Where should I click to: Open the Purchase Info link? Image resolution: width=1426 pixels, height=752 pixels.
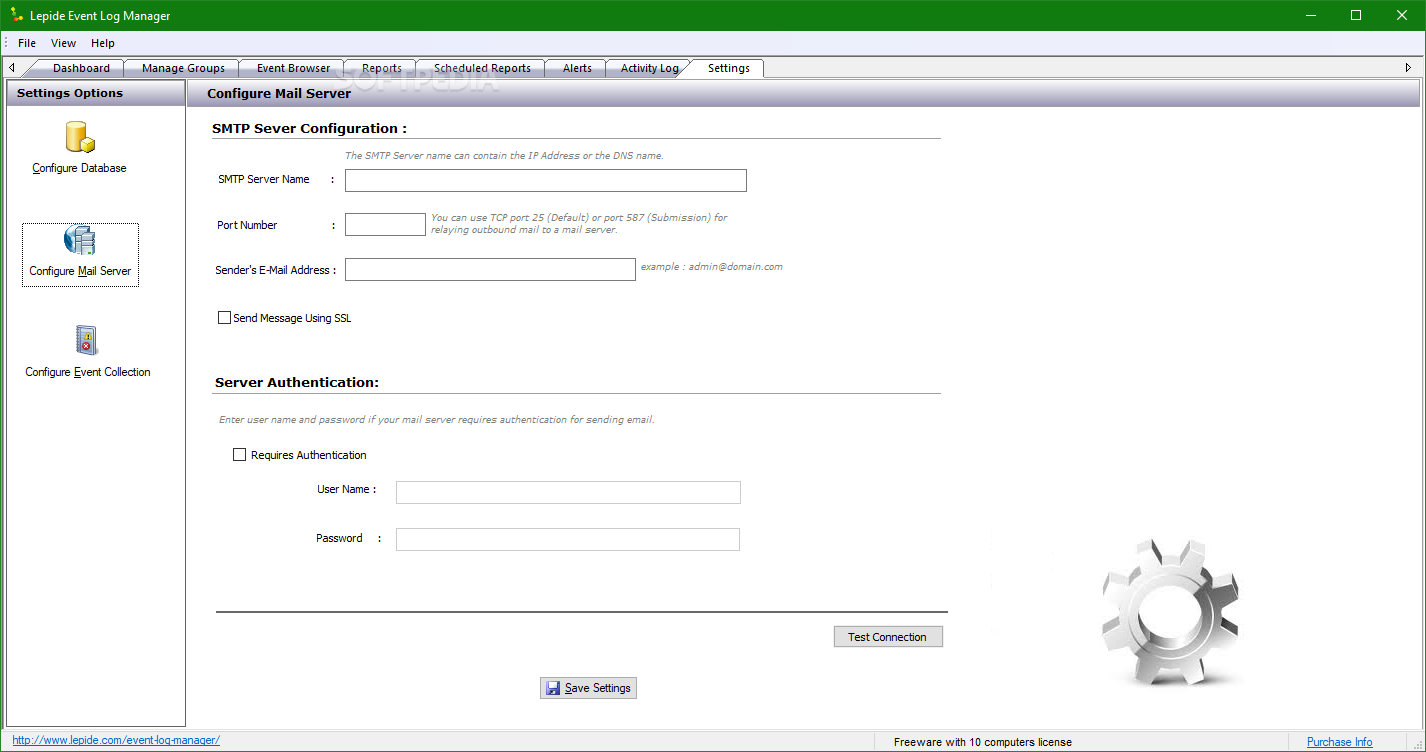point(1340,742)
